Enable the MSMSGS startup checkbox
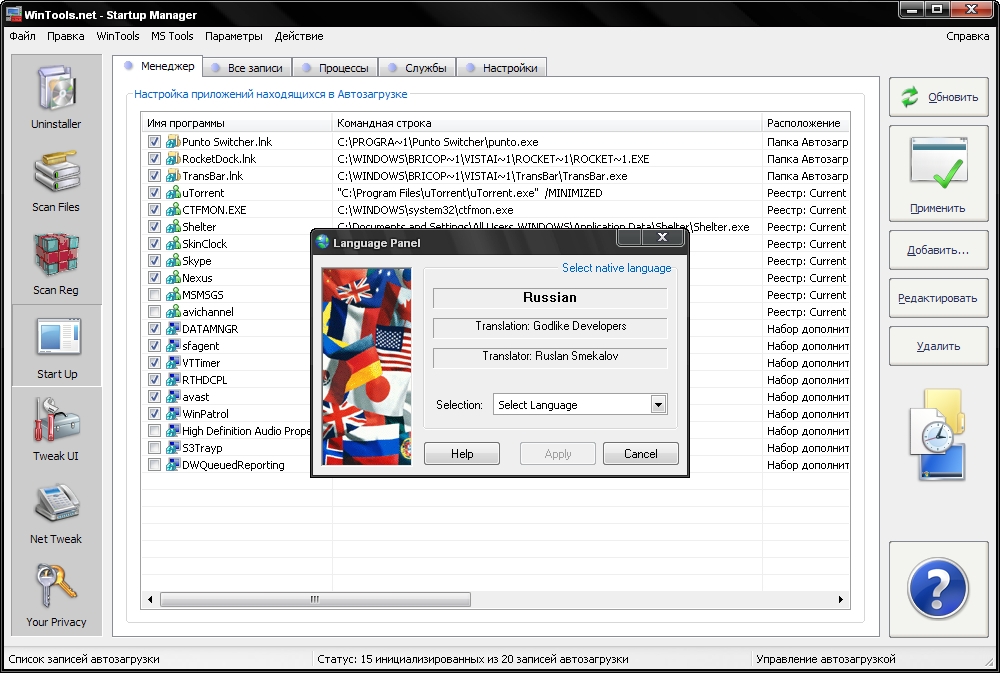The image size is (1000, 673). 154,295
